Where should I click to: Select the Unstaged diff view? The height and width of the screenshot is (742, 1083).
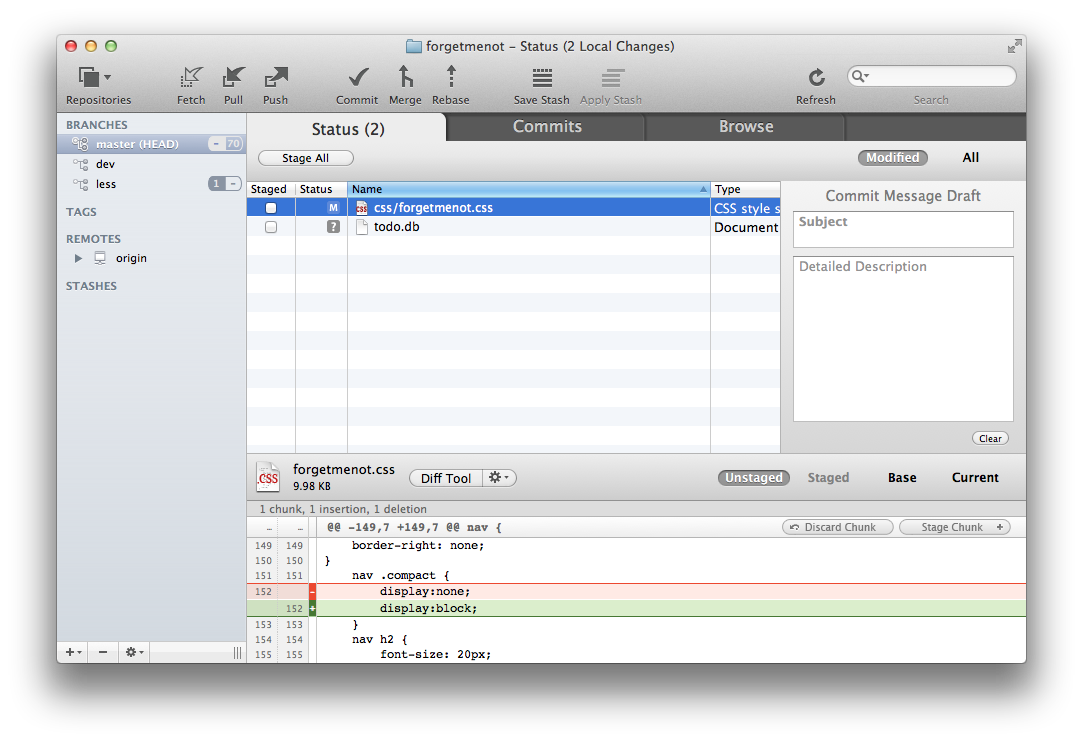pos(754,477)
